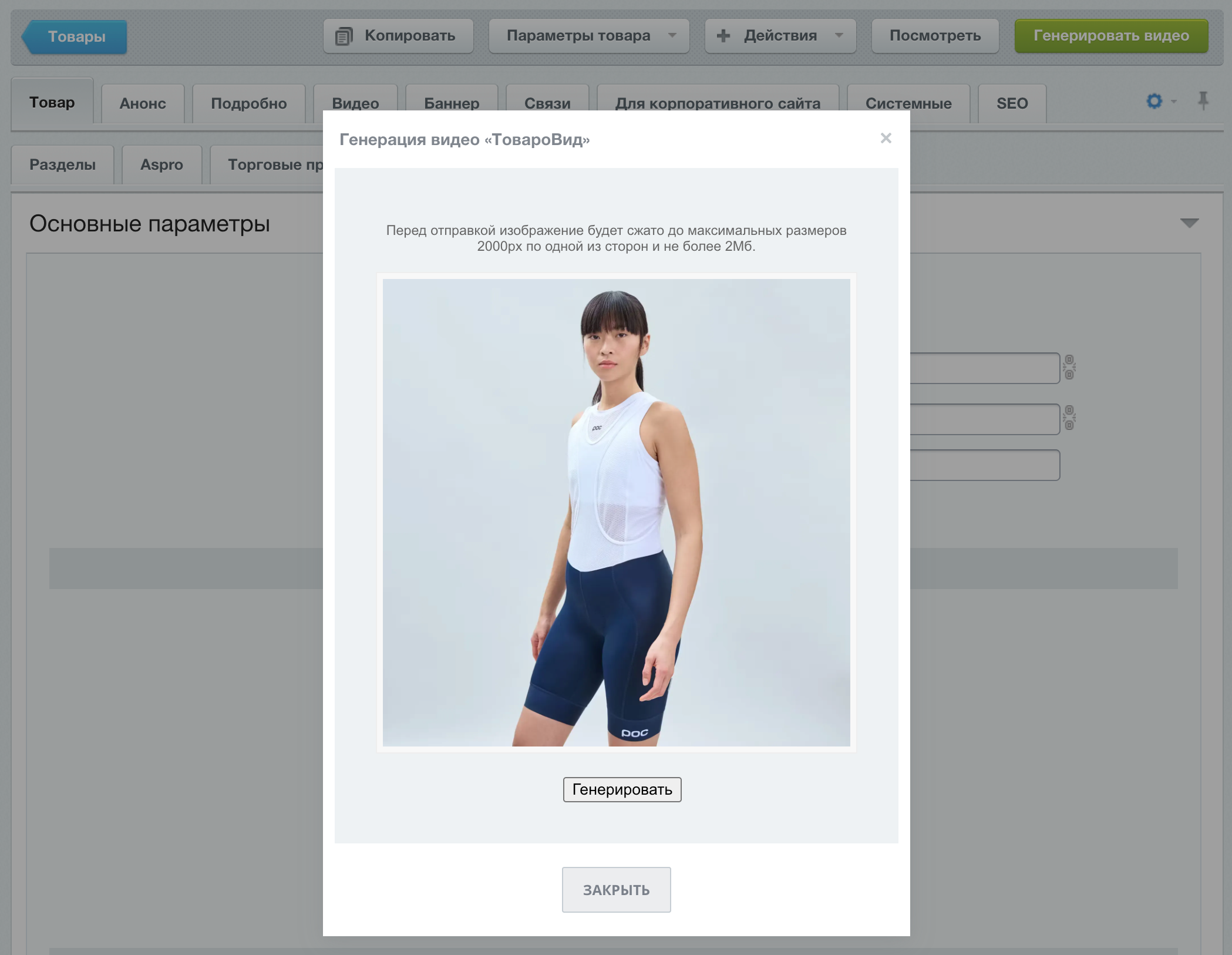Click the pin icon at top right
The height and width of the screenshot is (955, 1232).
point(1203,101)
